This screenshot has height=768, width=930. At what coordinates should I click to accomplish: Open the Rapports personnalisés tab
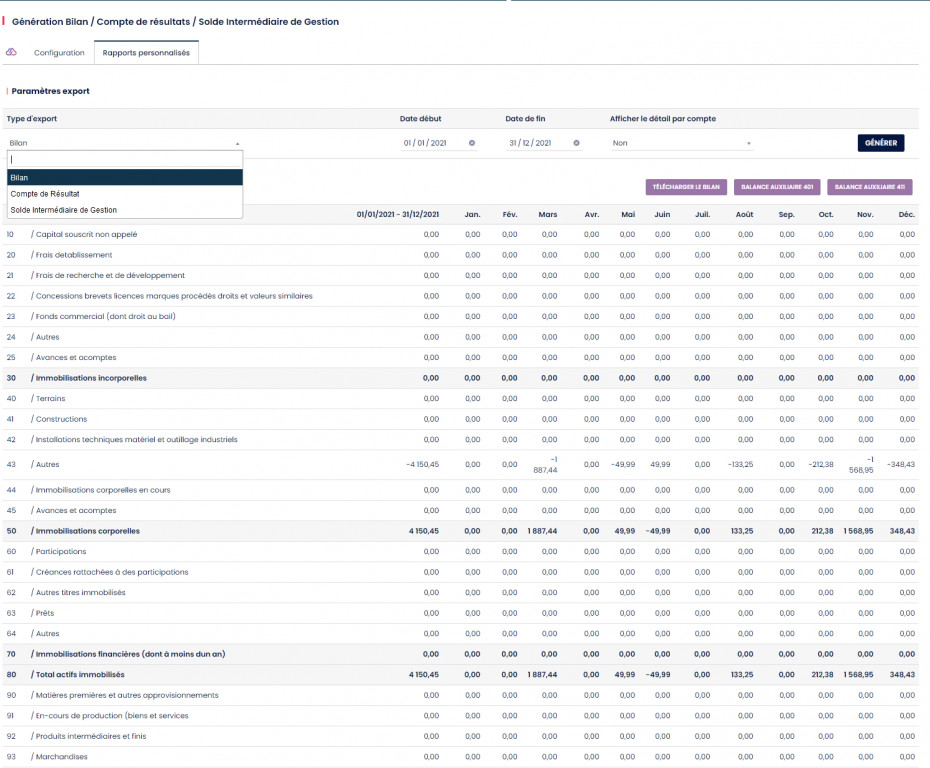point(146,53)
